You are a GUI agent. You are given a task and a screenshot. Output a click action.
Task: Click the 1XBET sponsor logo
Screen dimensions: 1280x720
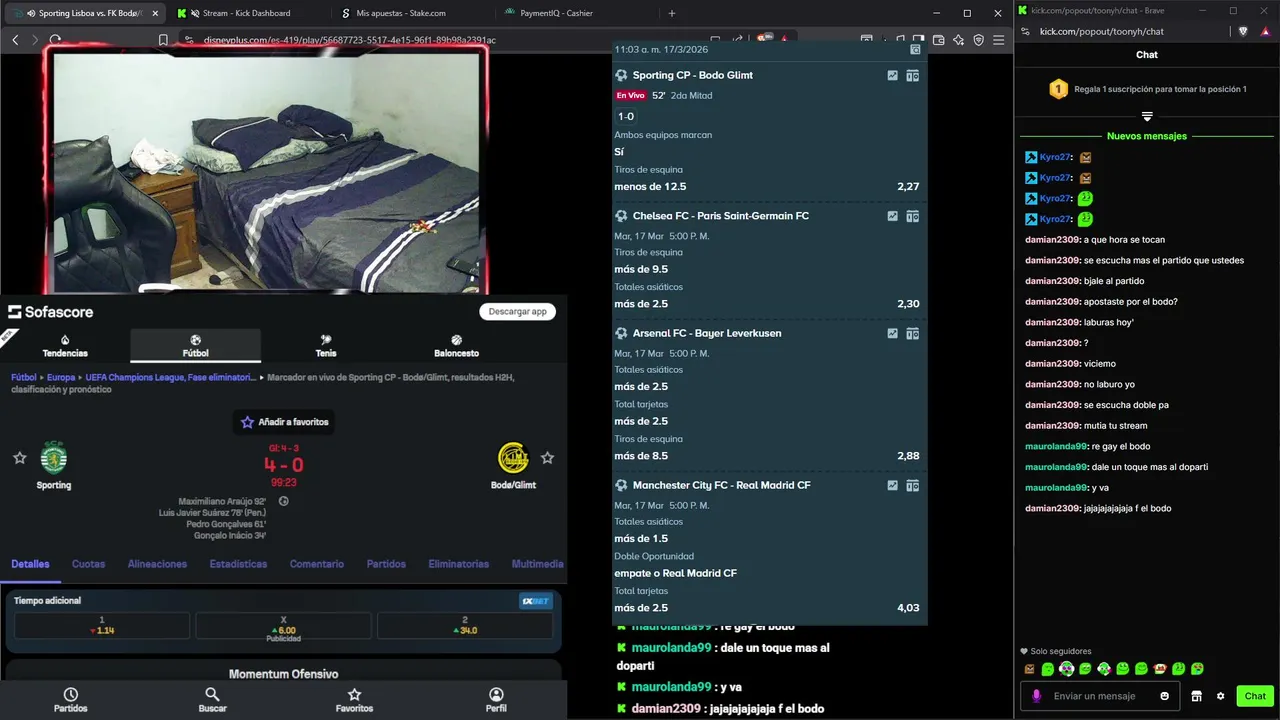point(535,601)
